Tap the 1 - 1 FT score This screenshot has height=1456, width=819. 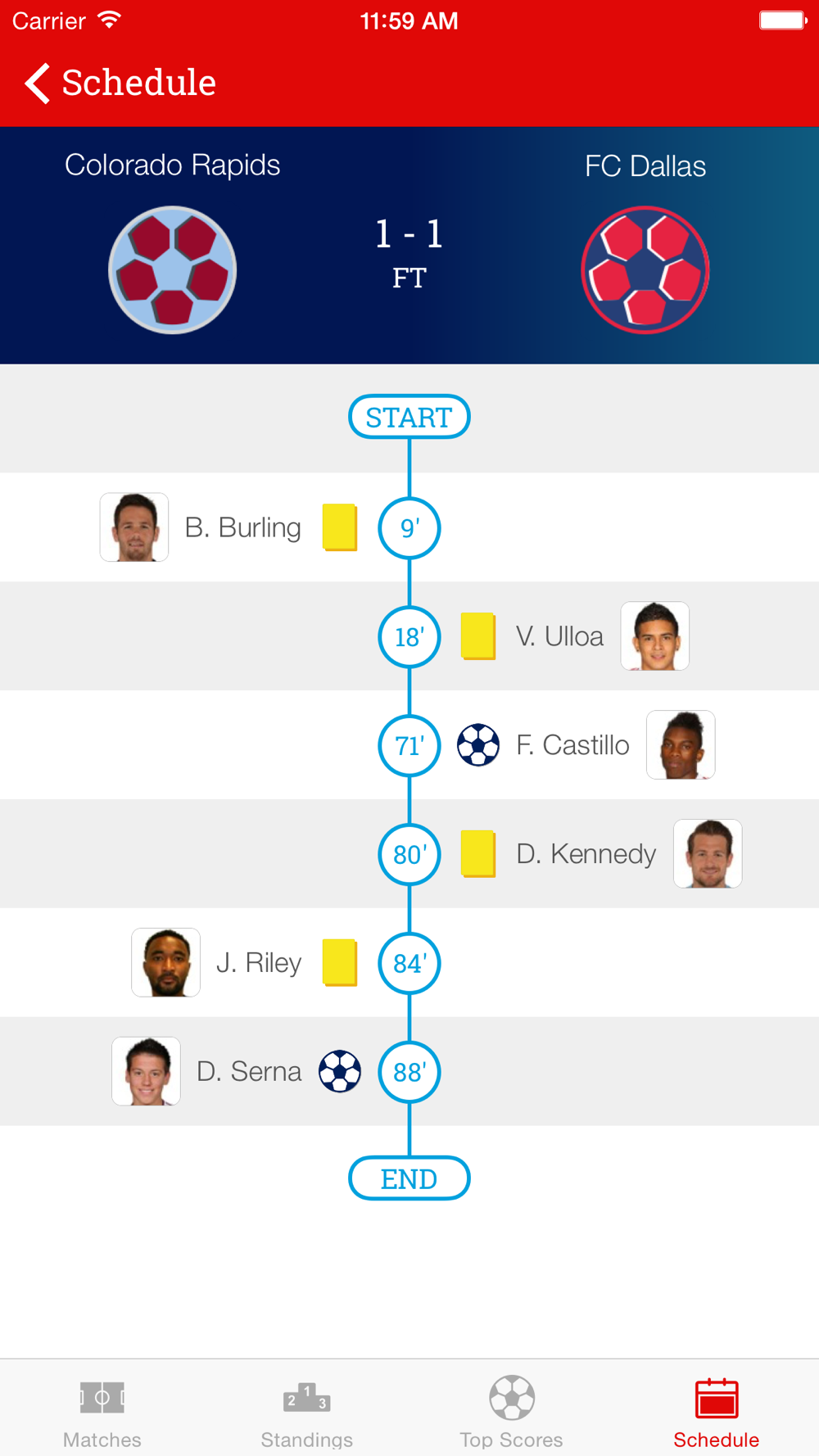coord(409,252)
